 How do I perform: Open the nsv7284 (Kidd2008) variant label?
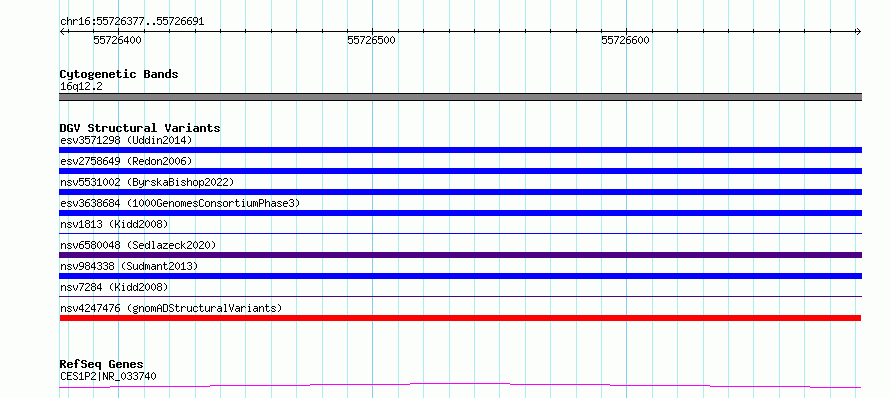pos(114,287)
